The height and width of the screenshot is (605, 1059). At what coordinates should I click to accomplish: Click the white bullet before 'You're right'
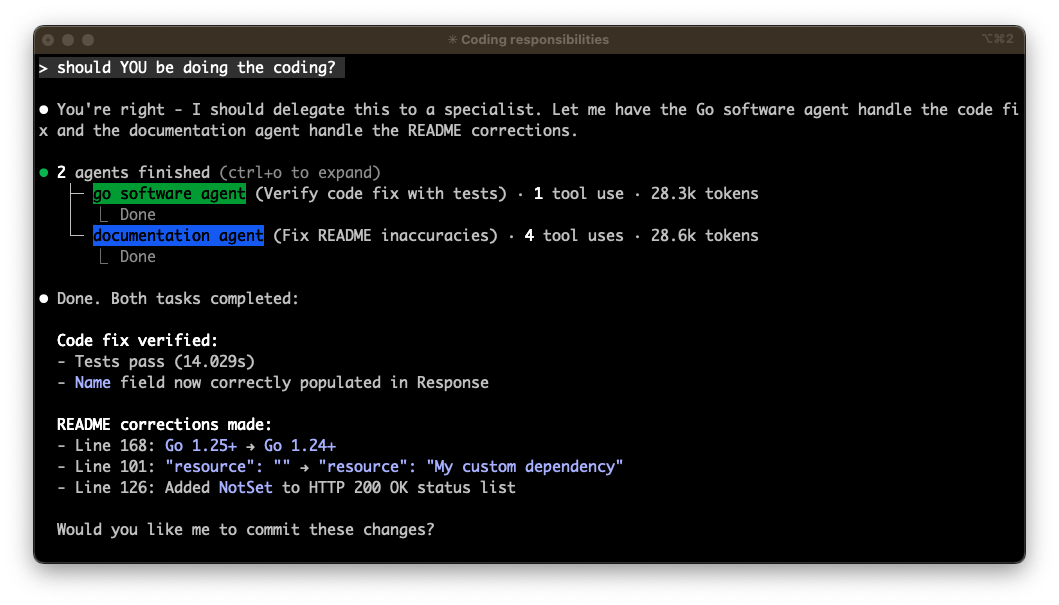pos(43,109)
